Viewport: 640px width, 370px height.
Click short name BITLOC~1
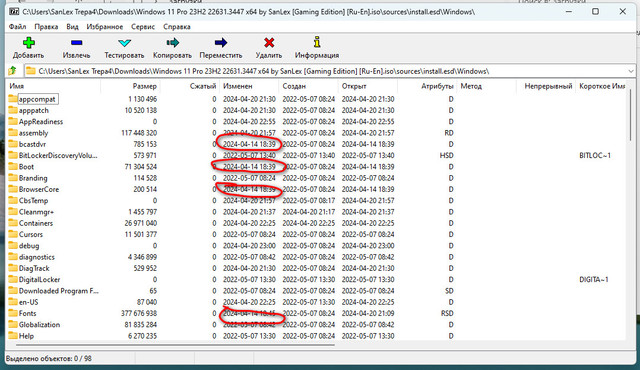coord(595,155)
